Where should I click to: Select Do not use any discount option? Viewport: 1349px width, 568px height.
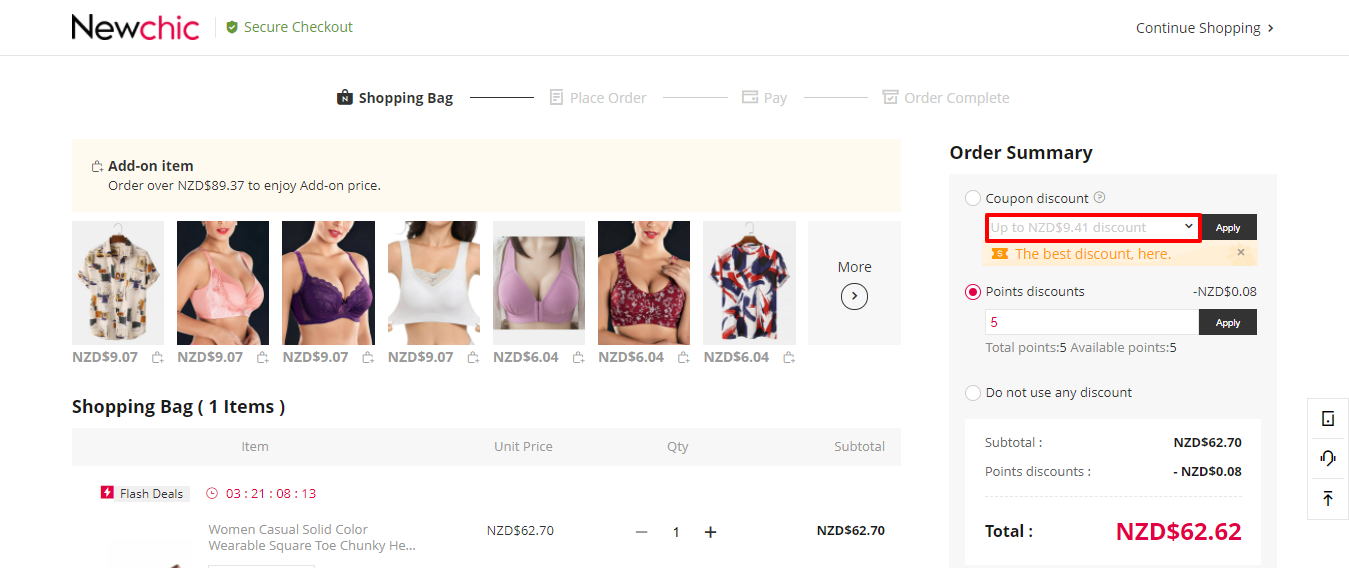(x=973, y=393)
